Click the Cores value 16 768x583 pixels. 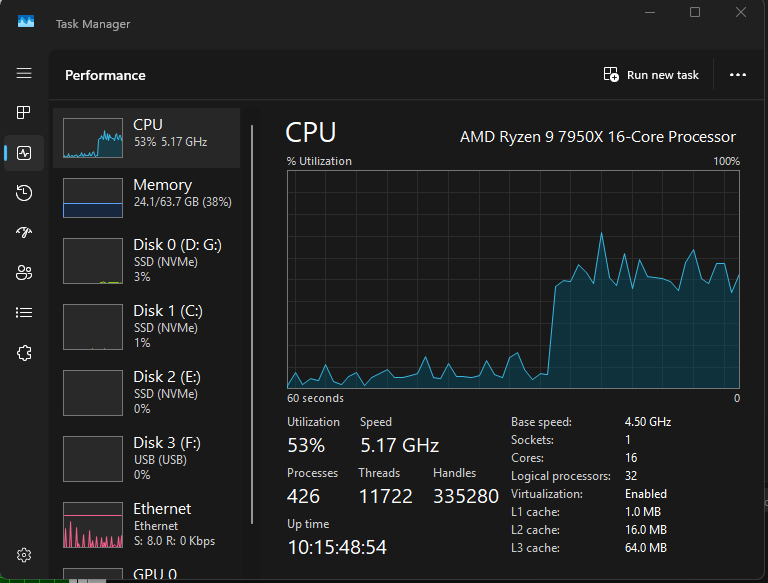pyautogui.click(x=631, y=458)
